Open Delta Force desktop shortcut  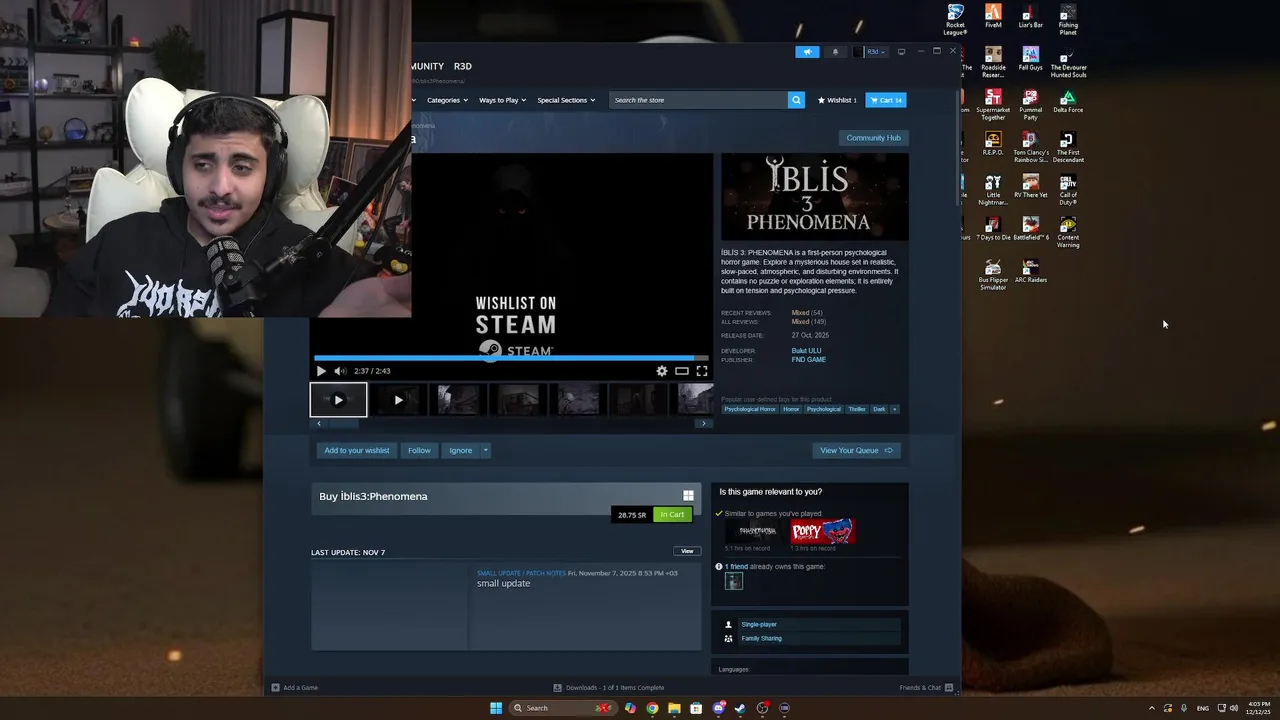1068,101
